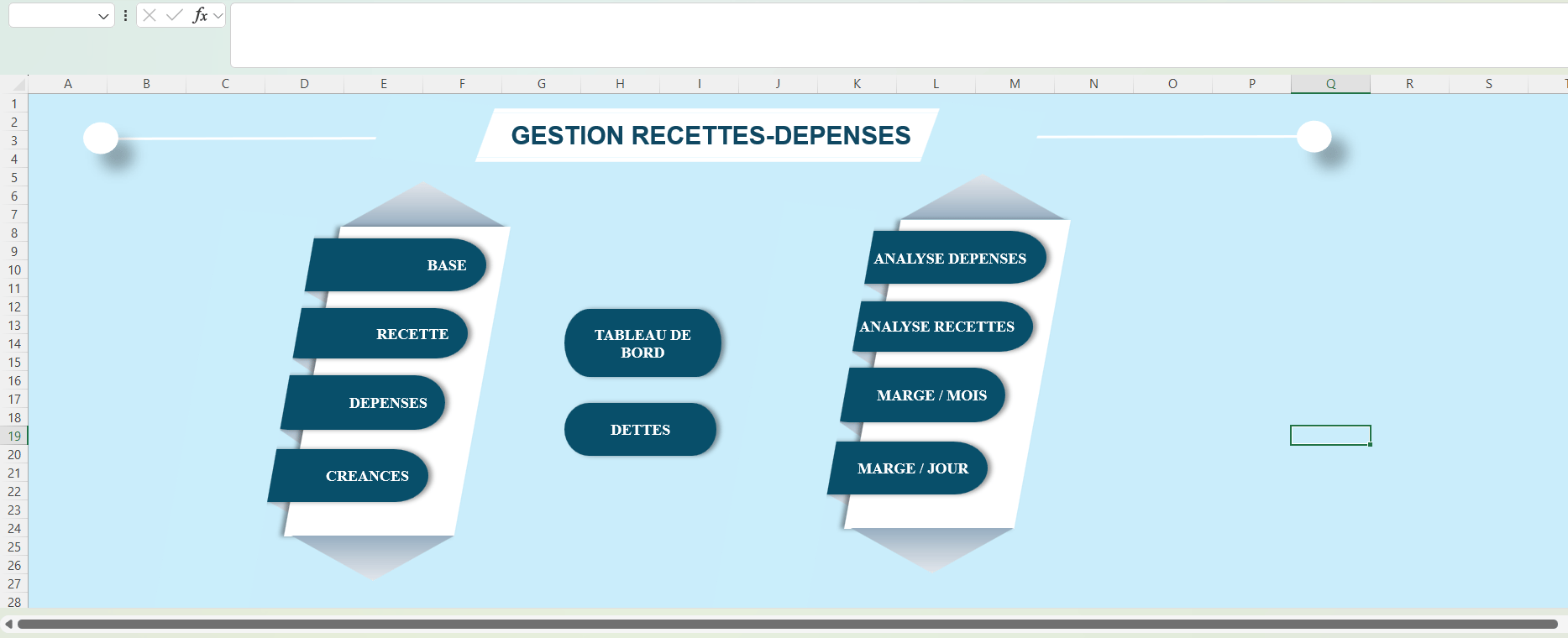Screen dimensions: 1568x638
Task: Select row 19 header
Action: click(14, 436)
